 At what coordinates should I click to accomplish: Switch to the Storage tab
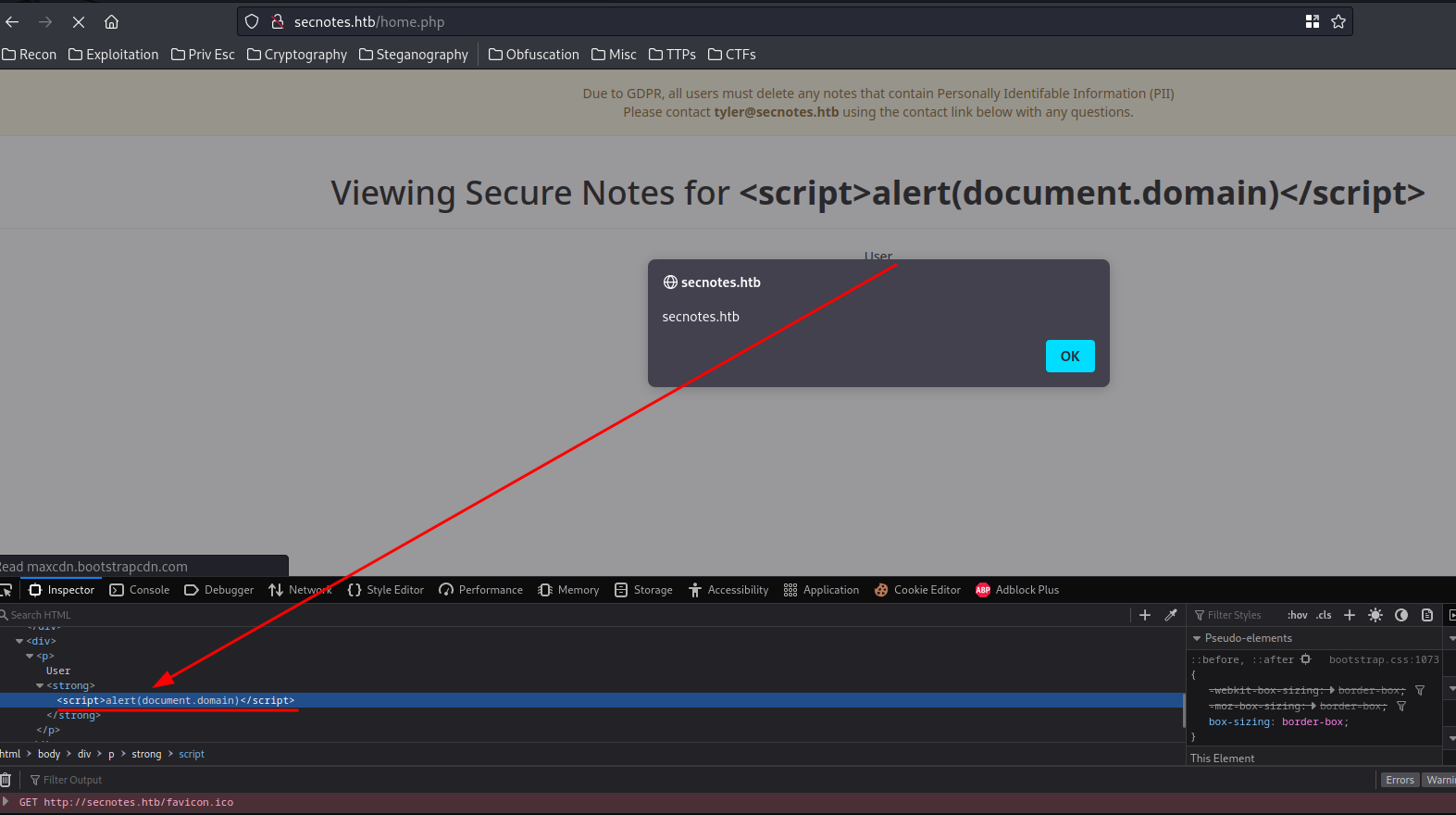coord(643,590)
